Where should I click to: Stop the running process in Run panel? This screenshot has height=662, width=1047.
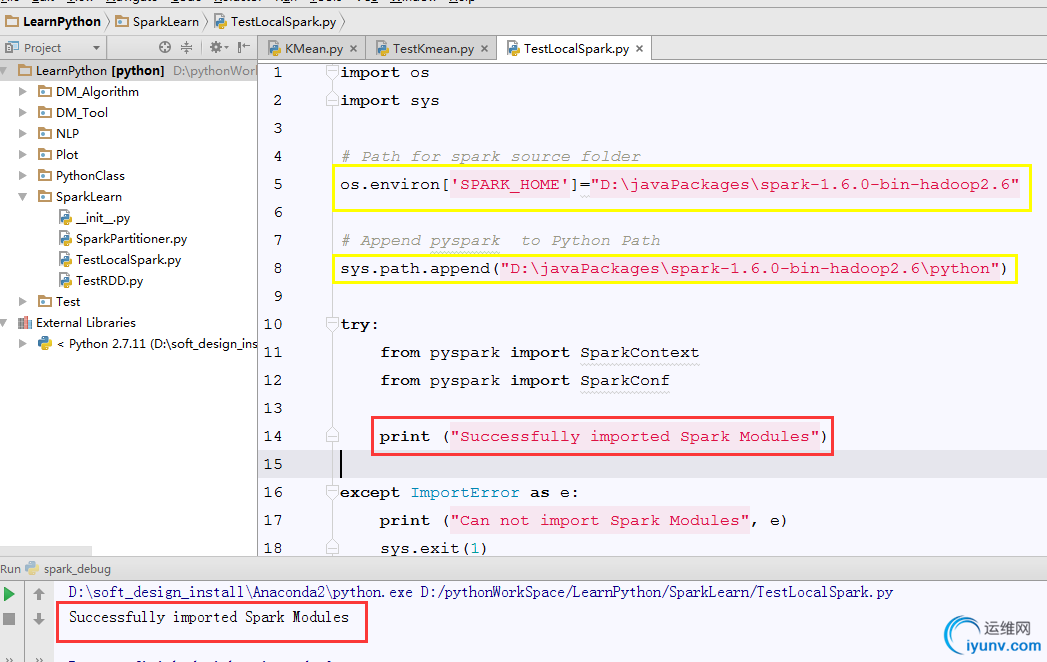click(x=9, y=619)
